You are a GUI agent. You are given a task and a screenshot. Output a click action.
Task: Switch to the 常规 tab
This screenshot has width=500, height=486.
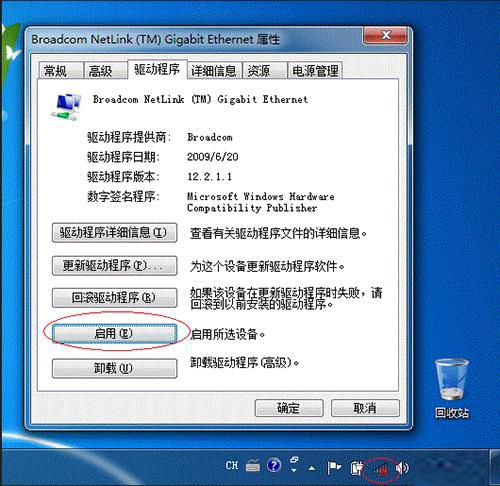pos(60,70)
